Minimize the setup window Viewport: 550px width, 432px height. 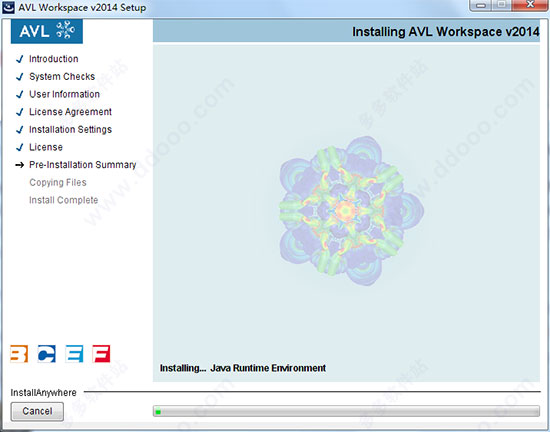[x=481, y=5]
